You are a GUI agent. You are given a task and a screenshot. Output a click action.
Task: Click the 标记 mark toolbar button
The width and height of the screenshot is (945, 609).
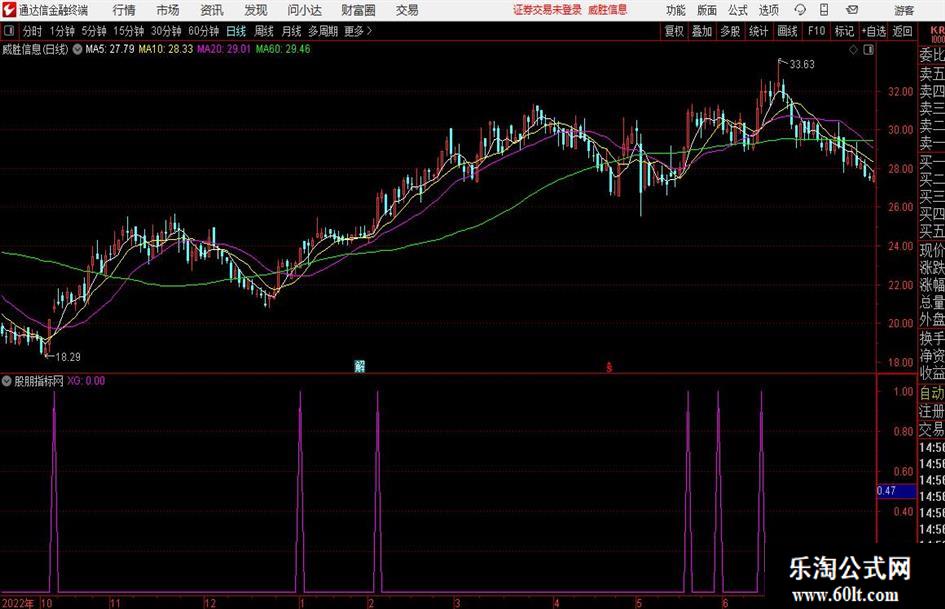coord(844,31)
